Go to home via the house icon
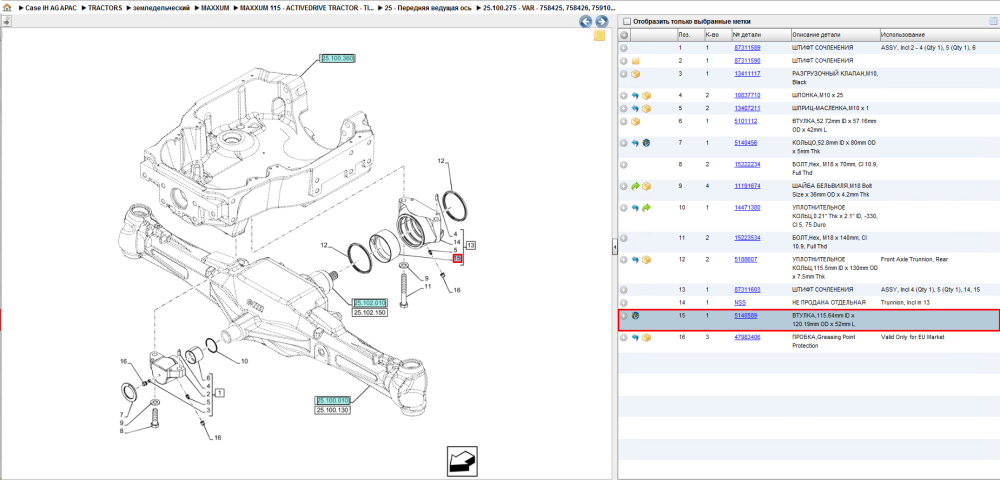 tap(6, 7)
